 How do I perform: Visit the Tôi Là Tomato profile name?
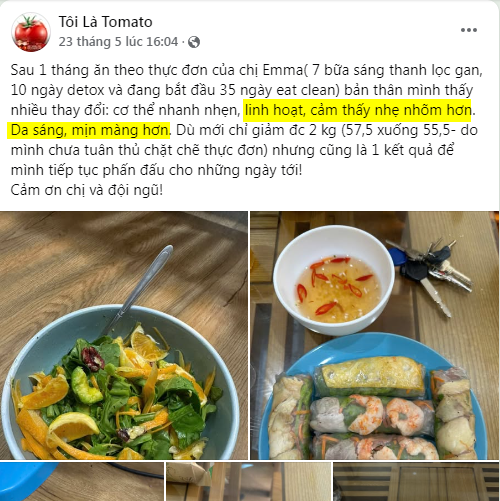[105, 22]
